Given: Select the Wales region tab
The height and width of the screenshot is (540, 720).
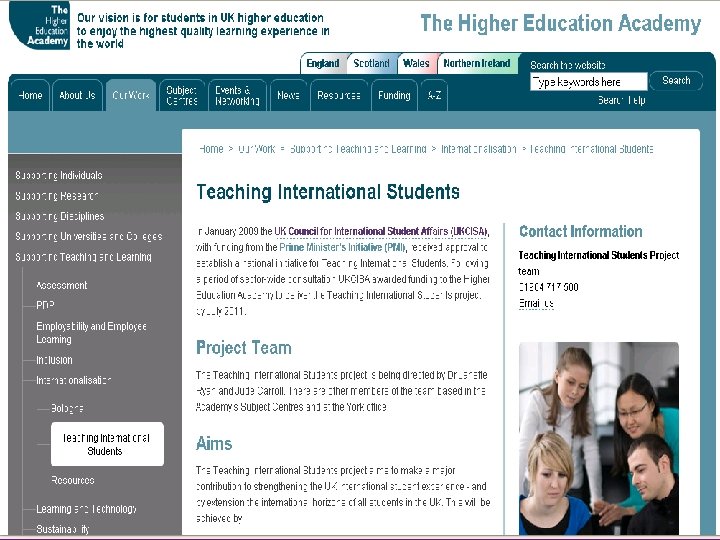Looking at the screenshot, I should click(x=416, y=63).
